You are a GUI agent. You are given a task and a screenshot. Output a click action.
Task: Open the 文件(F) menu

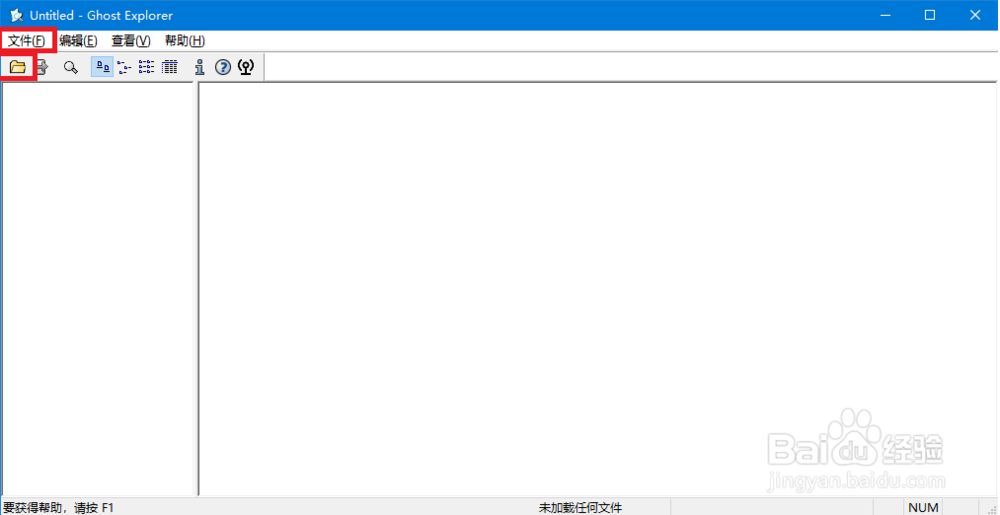27,41
